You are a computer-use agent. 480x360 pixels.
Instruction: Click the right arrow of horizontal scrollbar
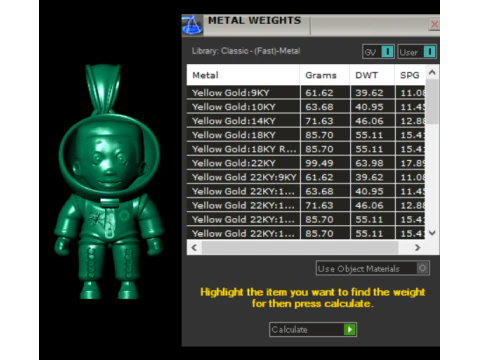click(x=417, y=248)
